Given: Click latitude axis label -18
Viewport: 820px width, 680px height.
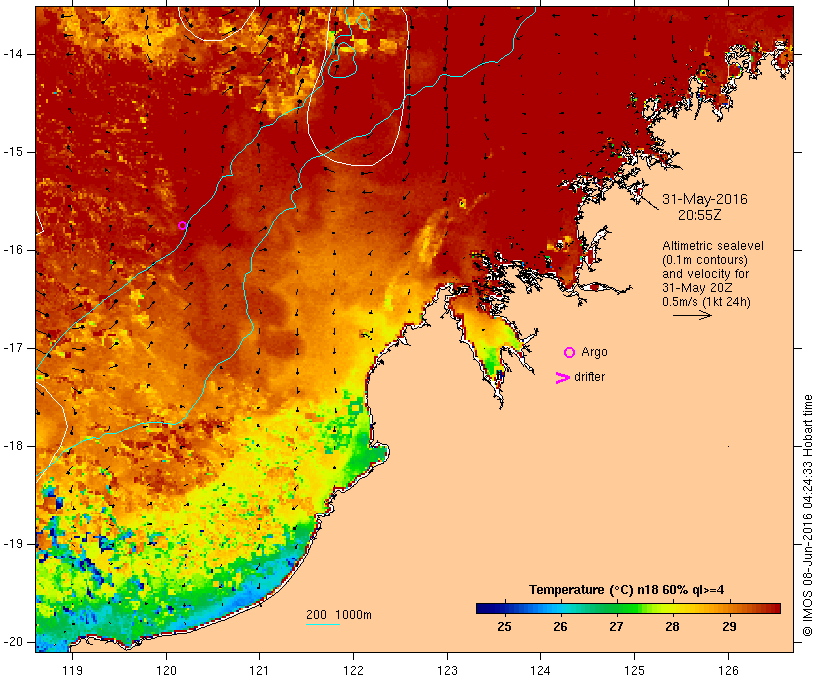Looking at the screenshot, I should tap(13, 446).
